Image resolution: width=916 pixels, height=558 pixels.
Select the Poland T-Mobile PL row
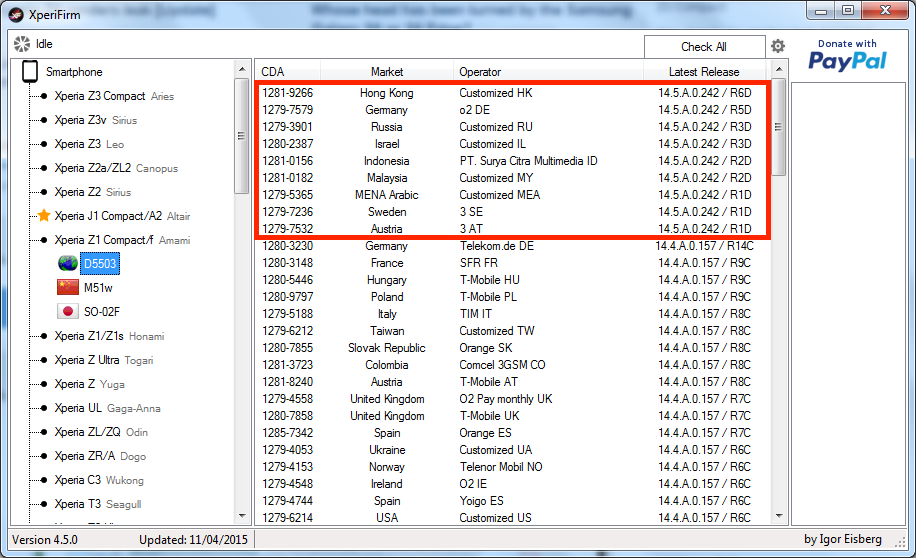click(x=513, y=297)
